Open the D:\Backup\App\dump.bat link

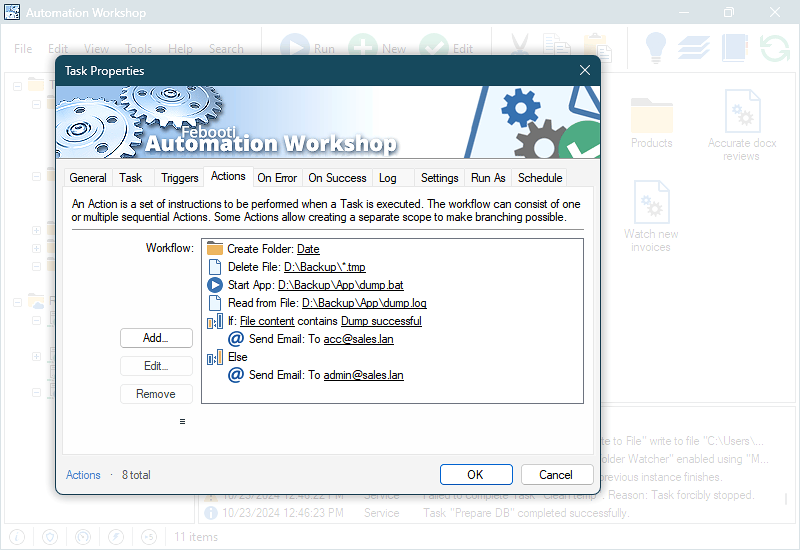click(x=340, y=285)
